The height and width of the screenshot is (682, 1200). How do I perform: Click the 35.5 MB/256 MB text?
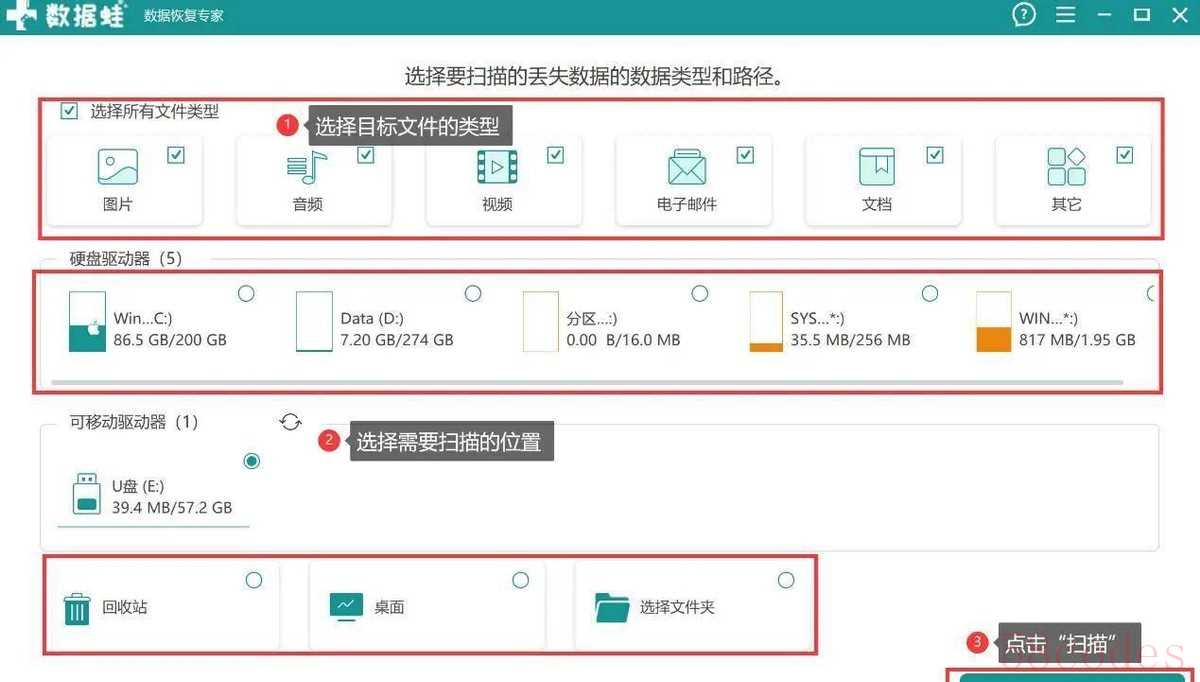(850, 340)
